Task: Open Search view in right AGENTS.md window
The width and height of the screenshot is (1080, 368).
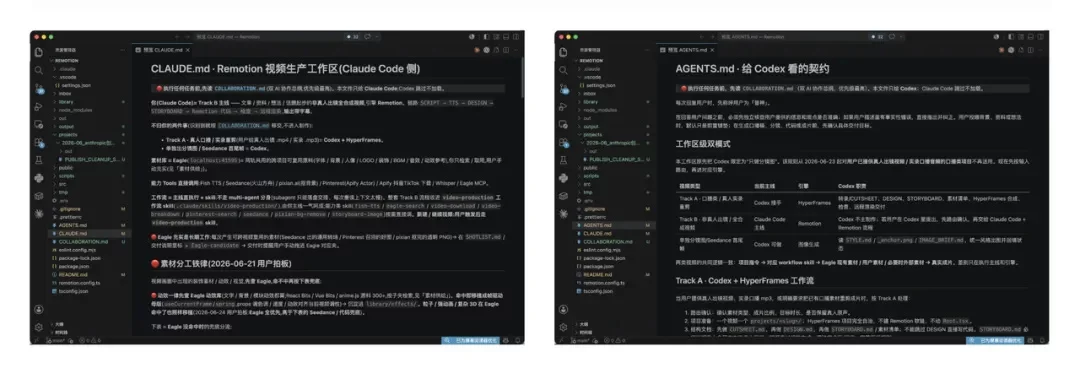Action: (563, 70)
